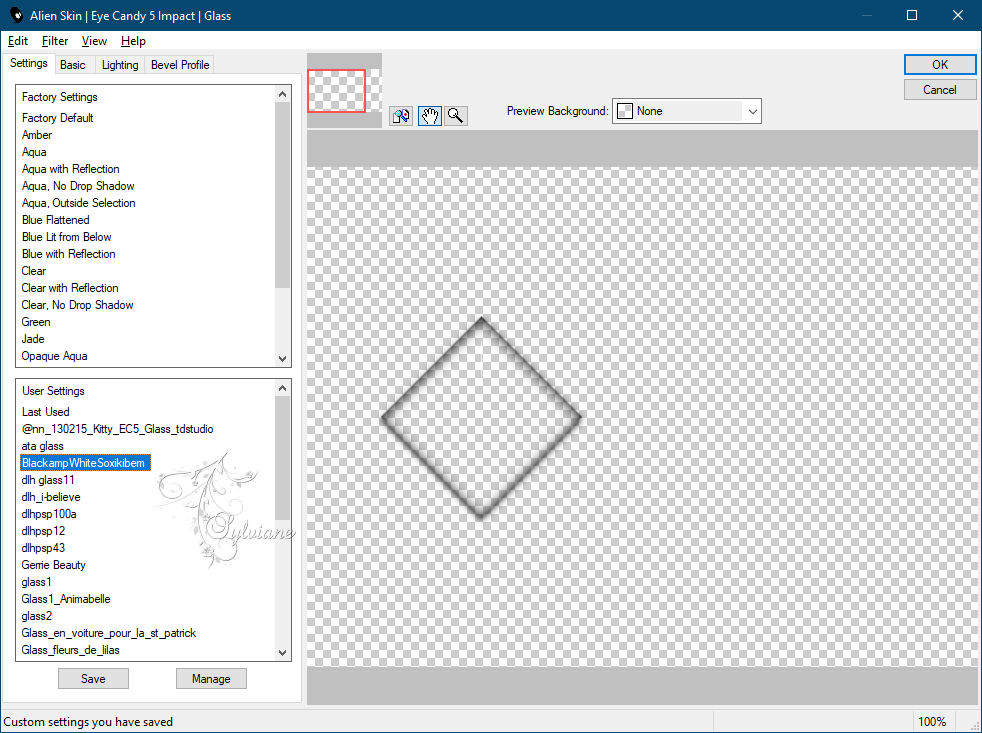Click the Alien Skin title bar logo
982x733 pixels.
tap(16, 15)
